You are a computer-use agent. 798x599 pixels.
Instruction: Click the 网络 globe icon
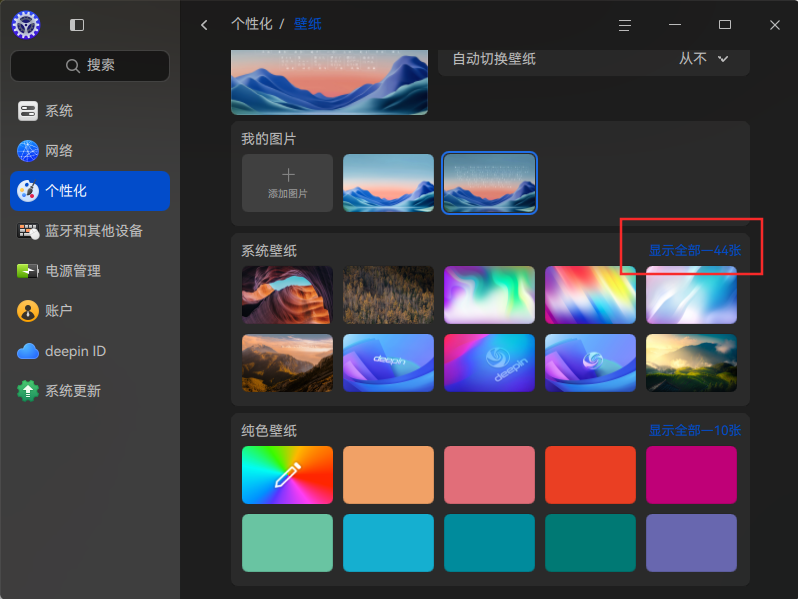pos(28,151)
